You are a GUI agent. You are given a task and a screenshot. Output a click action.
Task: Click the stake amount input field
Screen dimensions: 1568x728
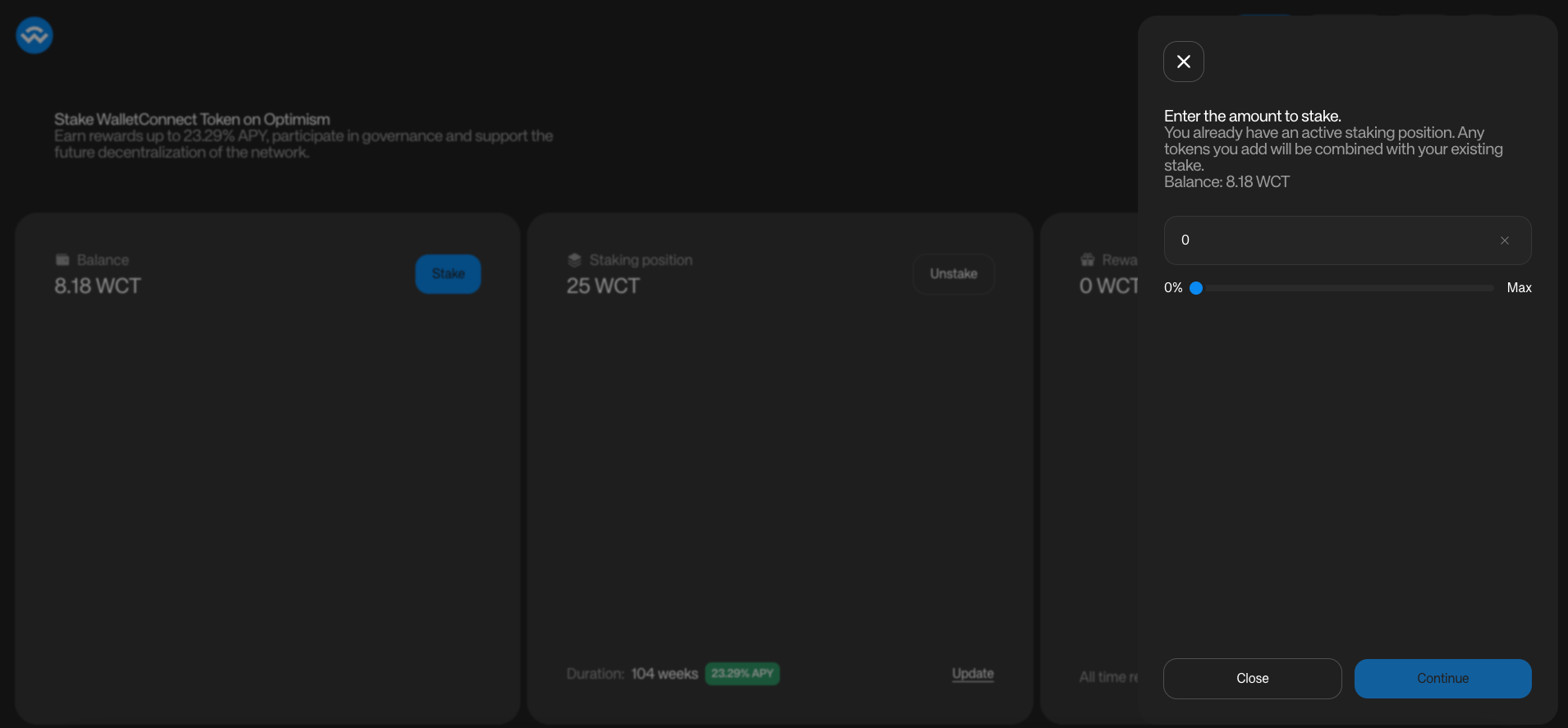[x=1347, y=240]
